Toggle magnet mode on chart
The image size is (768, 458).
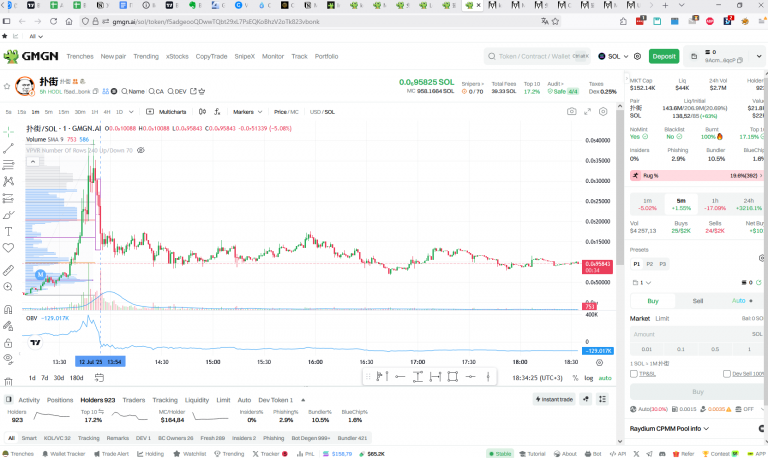(x=8, y=309)
